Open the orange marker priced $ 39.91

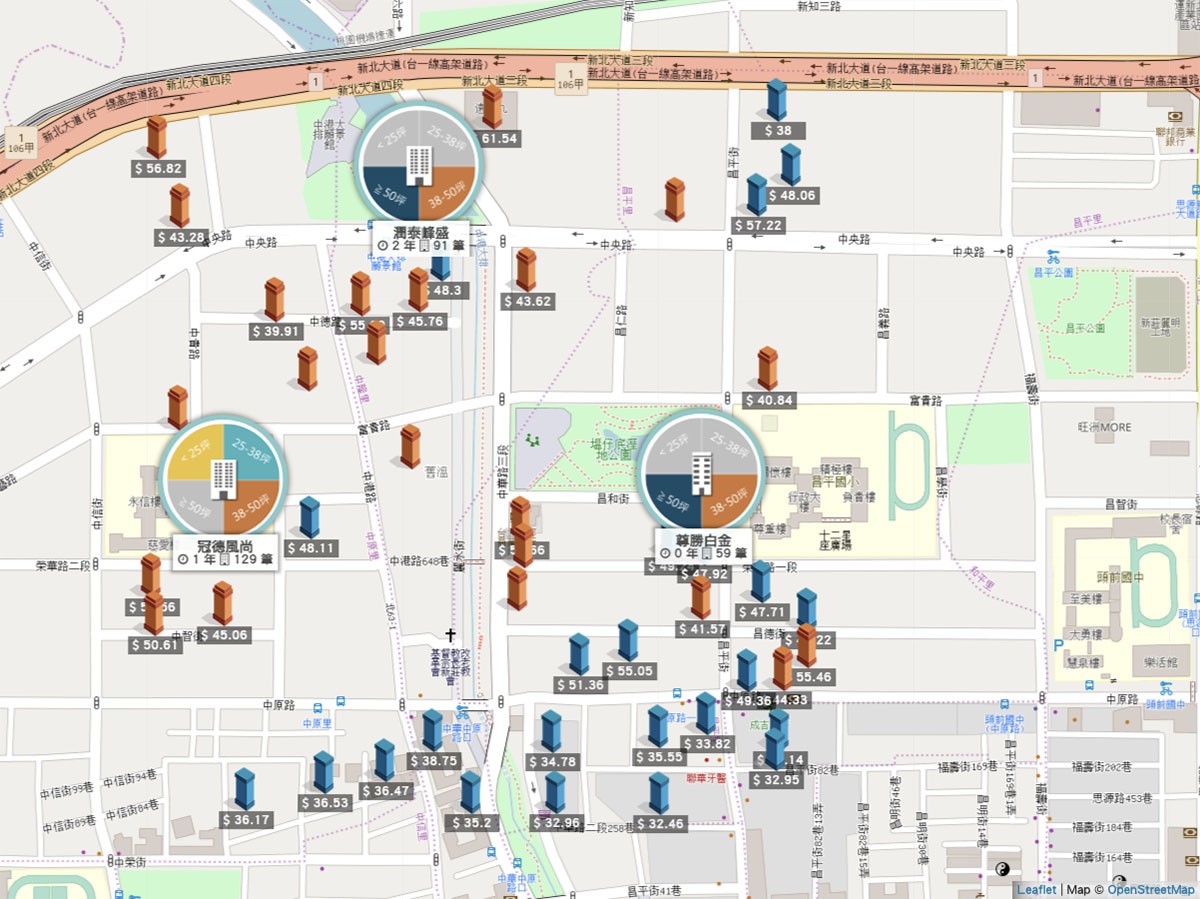tap(274, 299)
